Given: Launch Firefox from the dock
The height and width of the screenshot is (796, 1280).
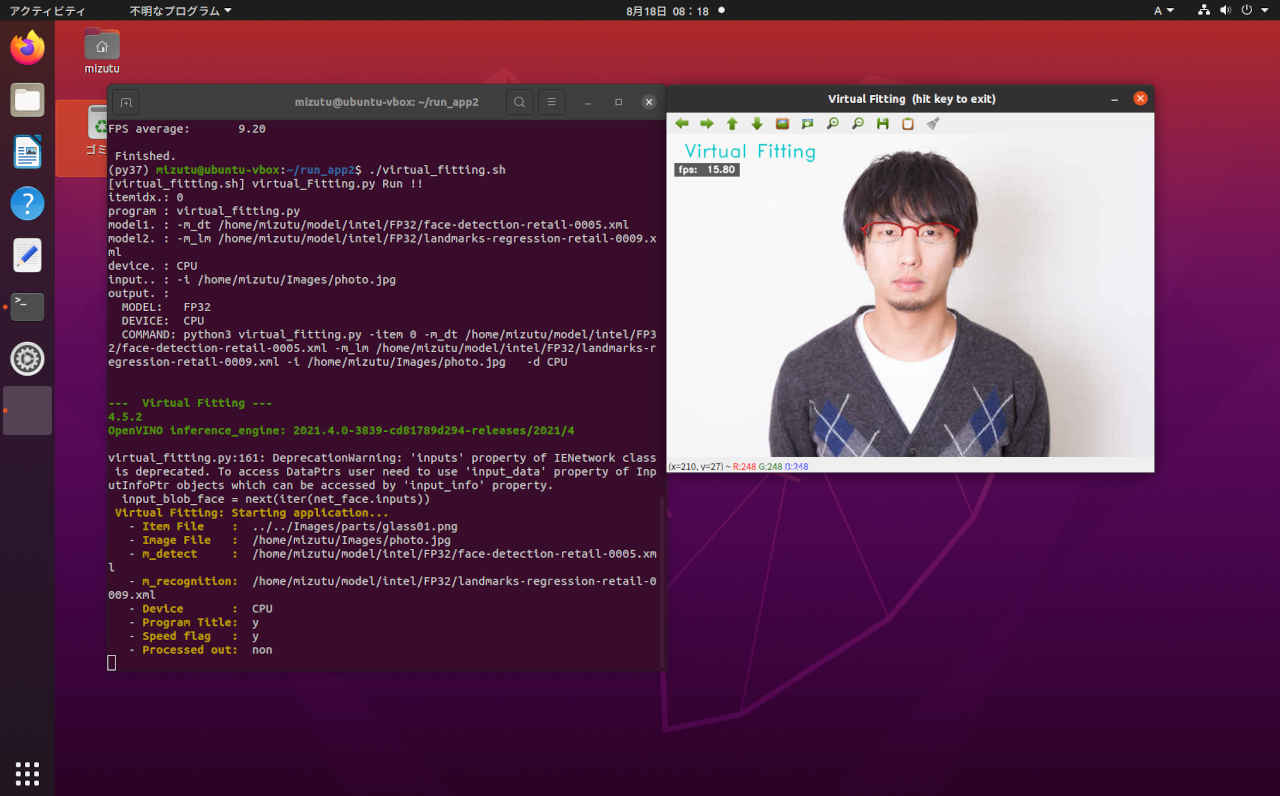Looking at the screenshot, I should coord(27,48).
